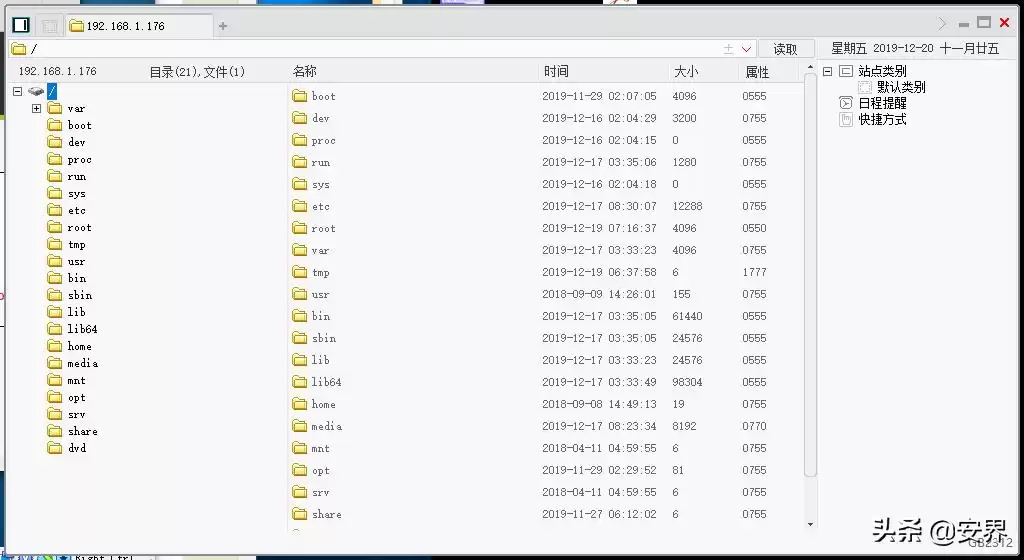Click the chevron arrow at top right
Viewport: 1024px width, 560px height.
(942, 23)
